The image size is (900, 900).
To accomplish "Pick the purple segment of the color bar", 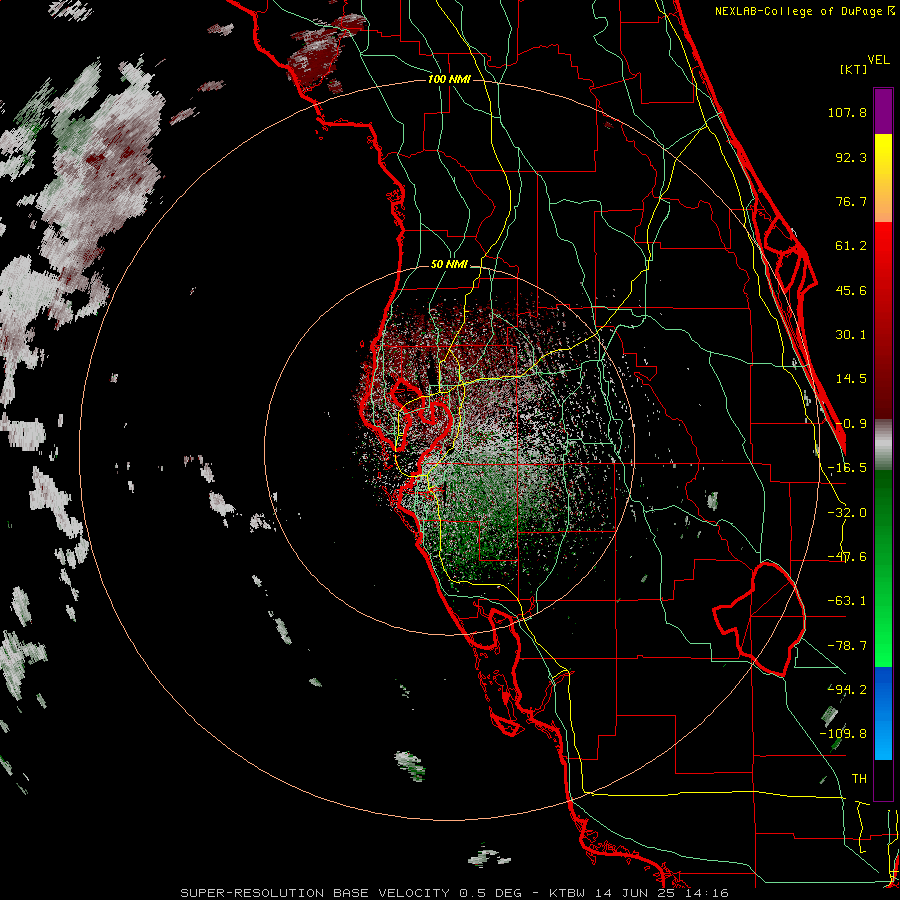I will coord(883,111).
